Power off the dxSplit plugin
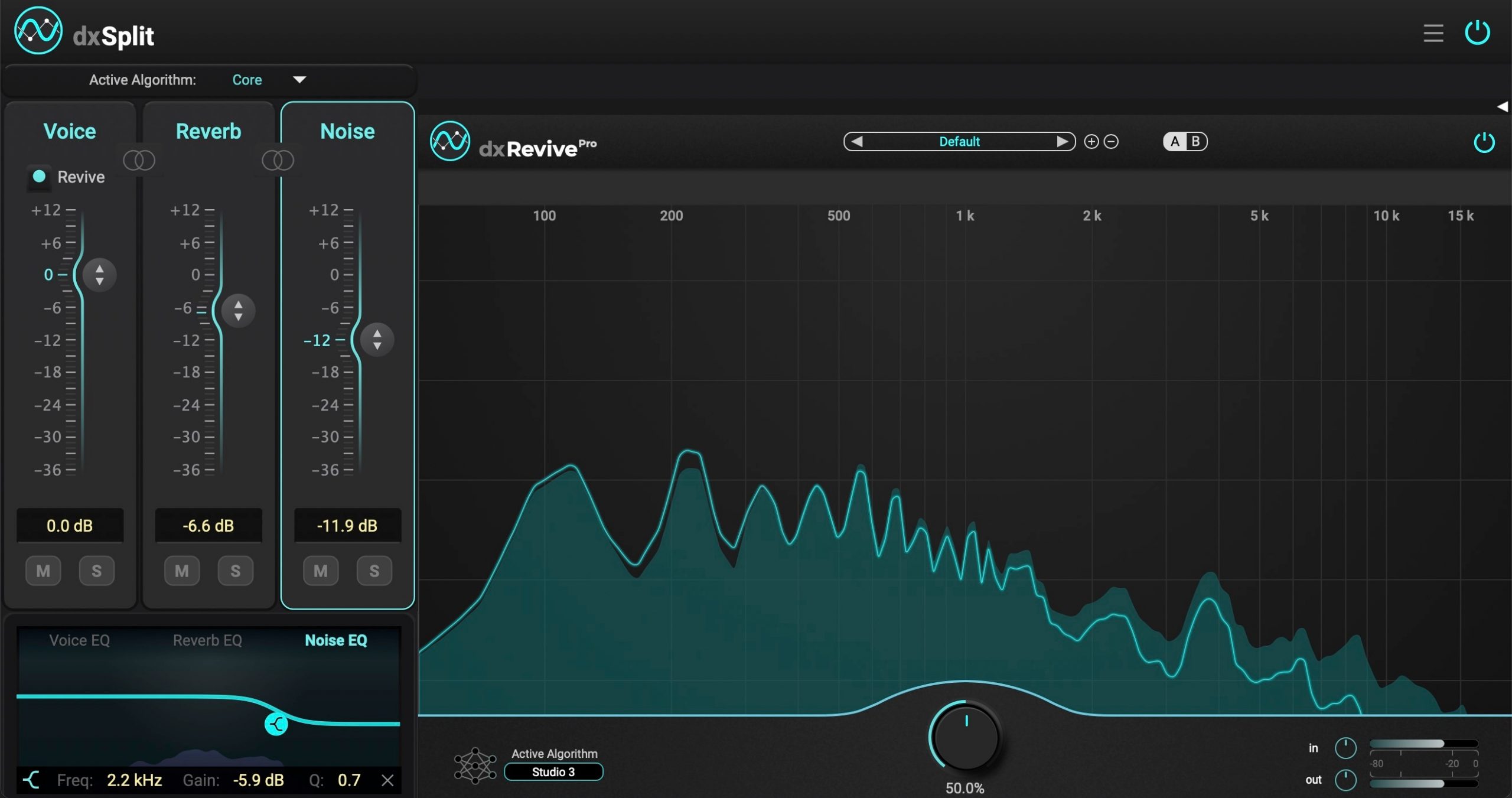 click(x=1479, y=32)
